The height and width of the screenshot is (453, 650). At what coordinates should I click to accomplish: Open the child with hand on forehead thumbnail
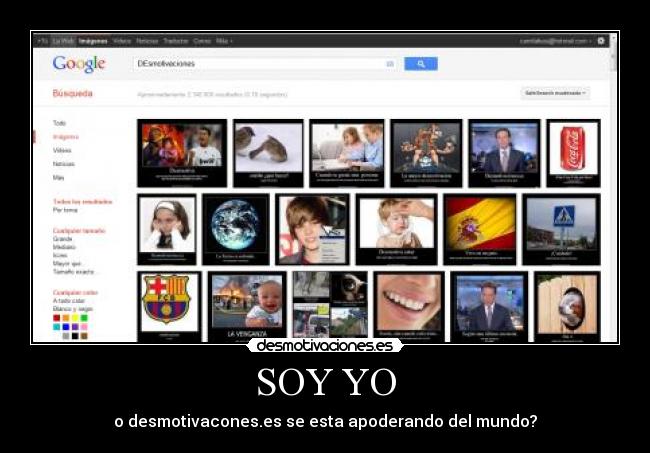(396, 230)
